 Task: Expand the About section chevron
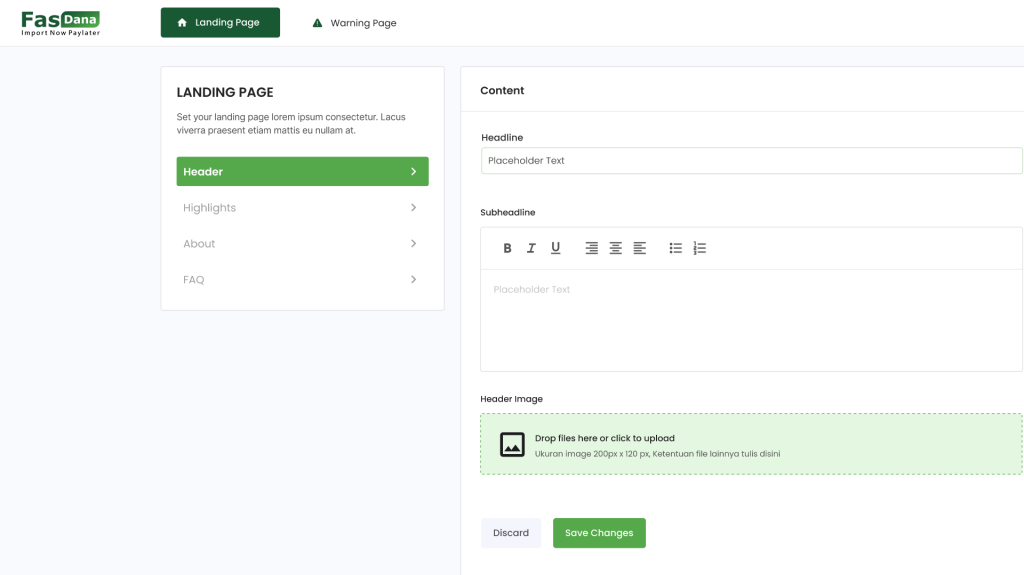[413, 243]
